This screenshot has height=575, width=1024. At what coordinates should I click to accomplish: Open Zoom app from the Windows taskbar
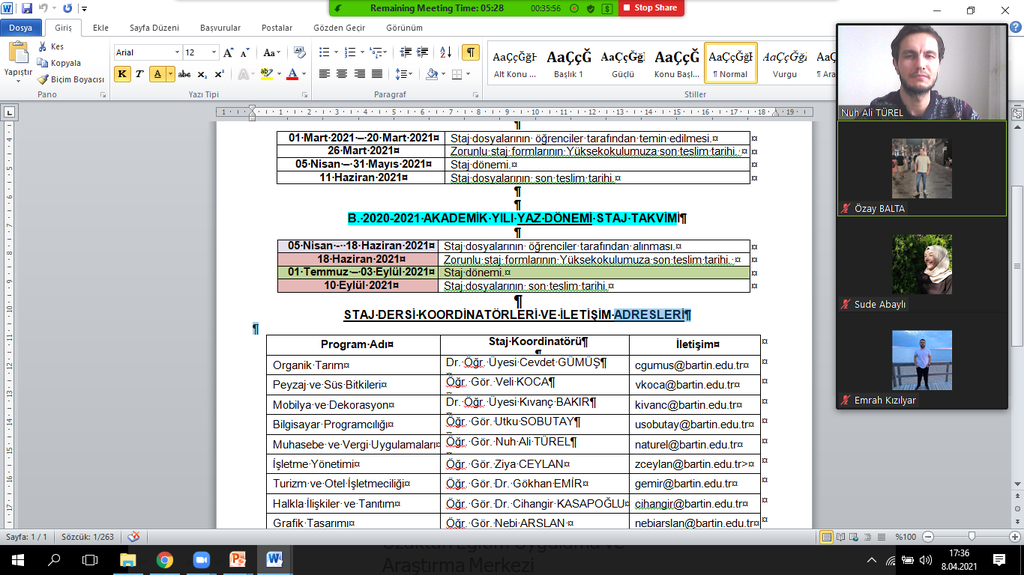click(x=201, y=560)
